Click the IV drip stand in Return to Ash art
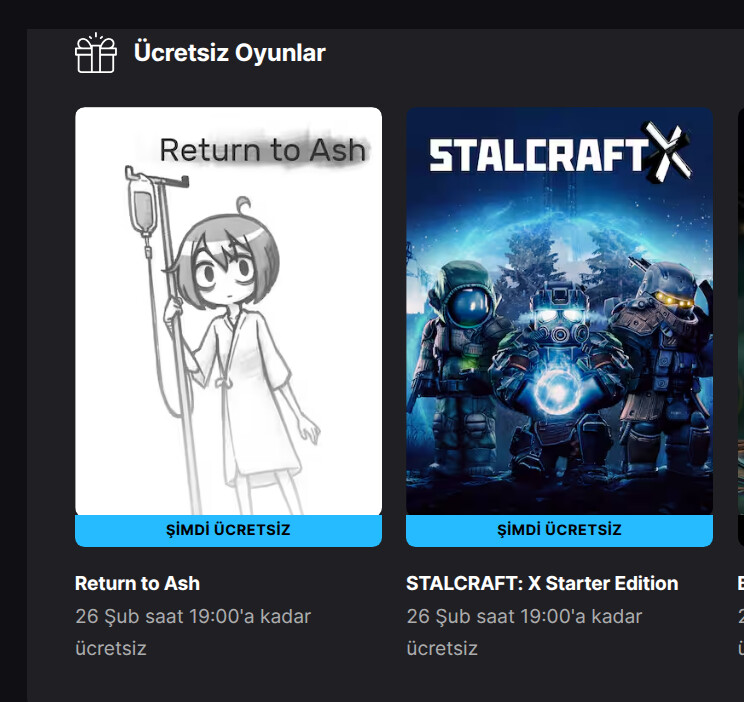This screenshot has height=702, width=744. [x=159, y=332]
